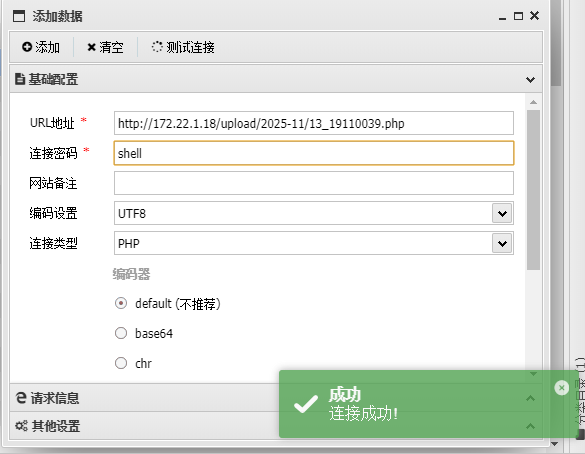Click the 添加 plus-circle icon
Image resolution: width=585 pixels, height=454 pixels.
pos(27,47)
